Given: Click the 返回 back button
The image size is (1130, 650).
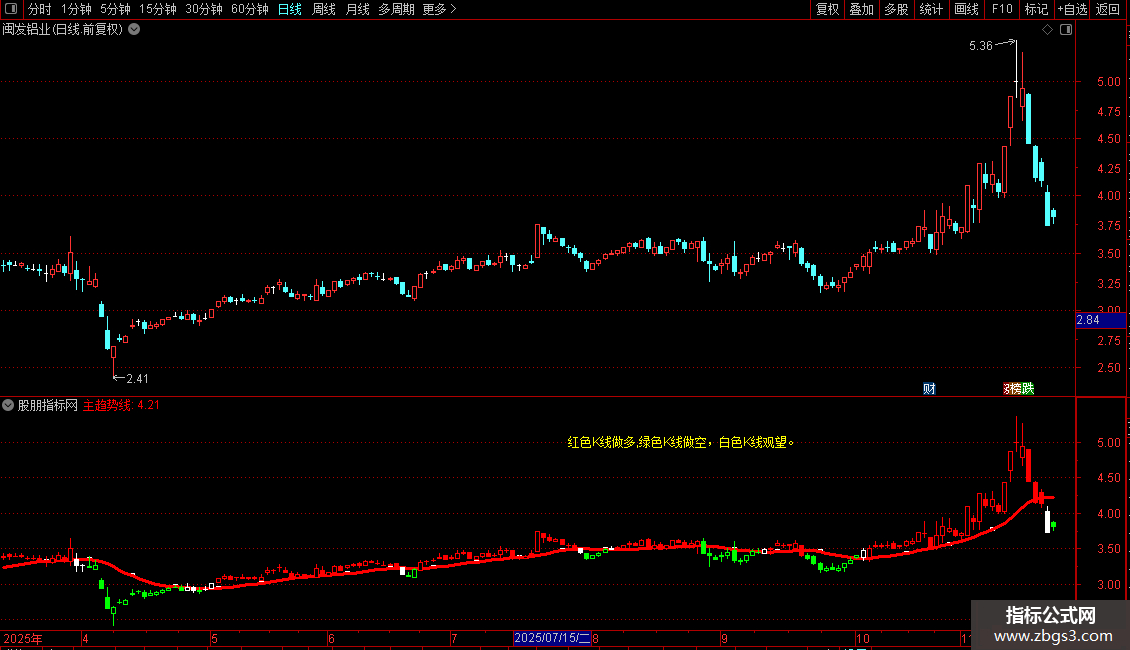Looking at the screenshot, I should pyautogui.click(x=1108, y=9).
